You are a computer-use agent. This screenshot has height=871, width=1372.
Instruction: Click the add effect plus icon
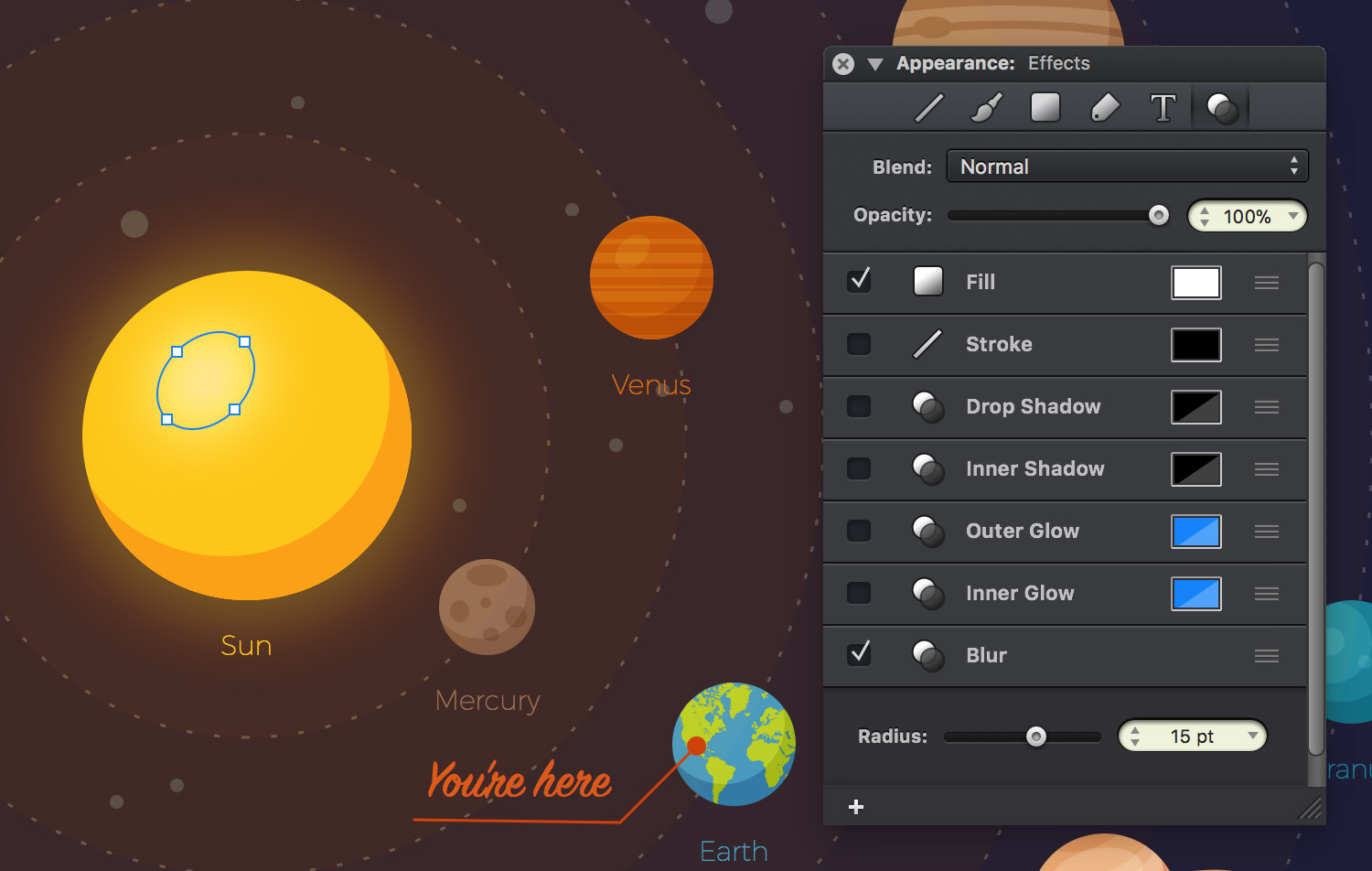pyautogui.click(x=856, y=806)
